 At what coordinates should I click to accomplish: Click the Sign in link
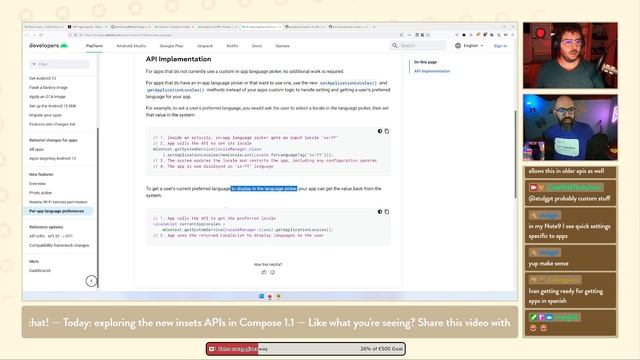click(500, 46)
